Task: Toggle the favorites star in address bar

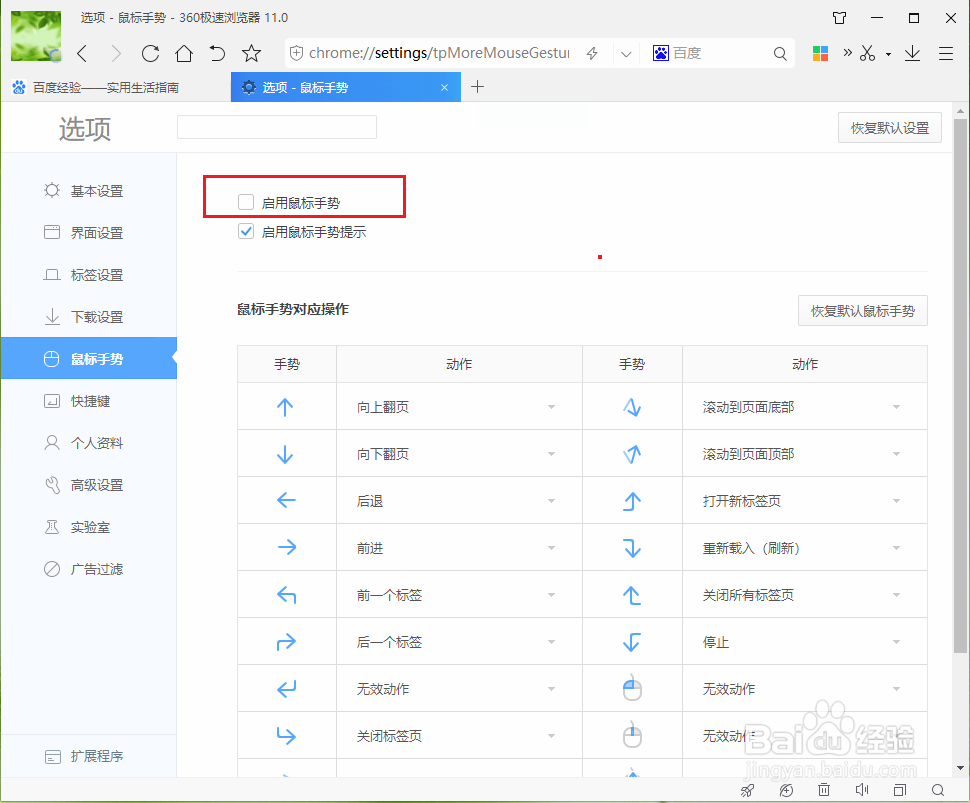Action: tap(252, 53)
